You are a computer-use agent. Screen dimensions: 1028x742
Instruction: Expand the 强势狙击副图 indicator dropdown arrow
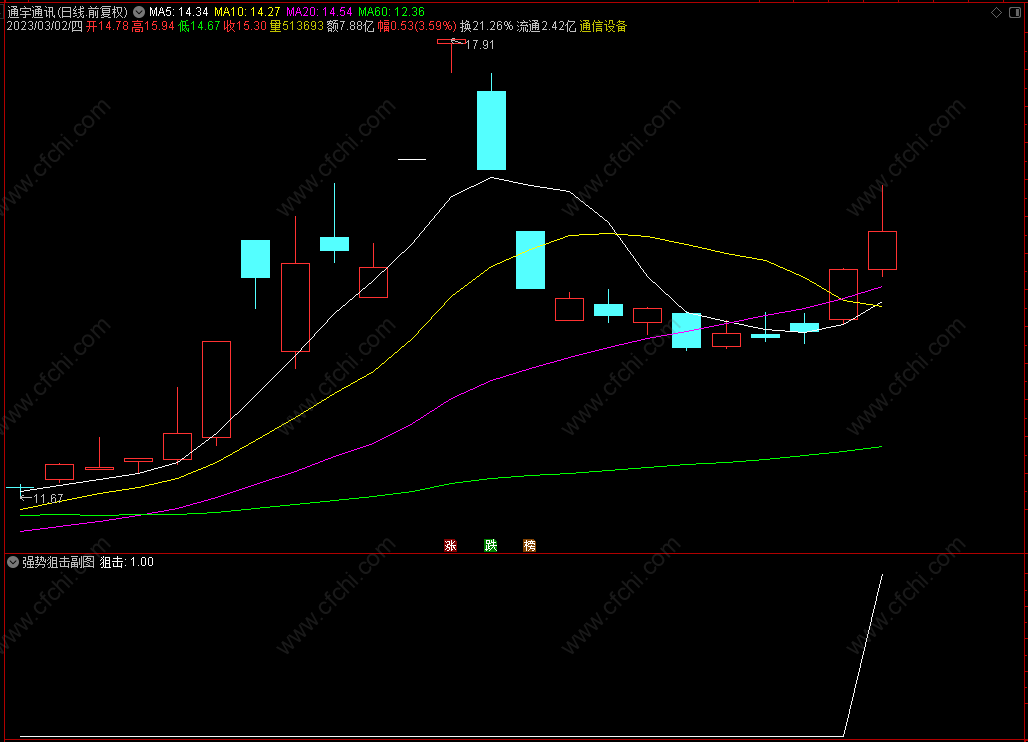(x=12, y=562)
